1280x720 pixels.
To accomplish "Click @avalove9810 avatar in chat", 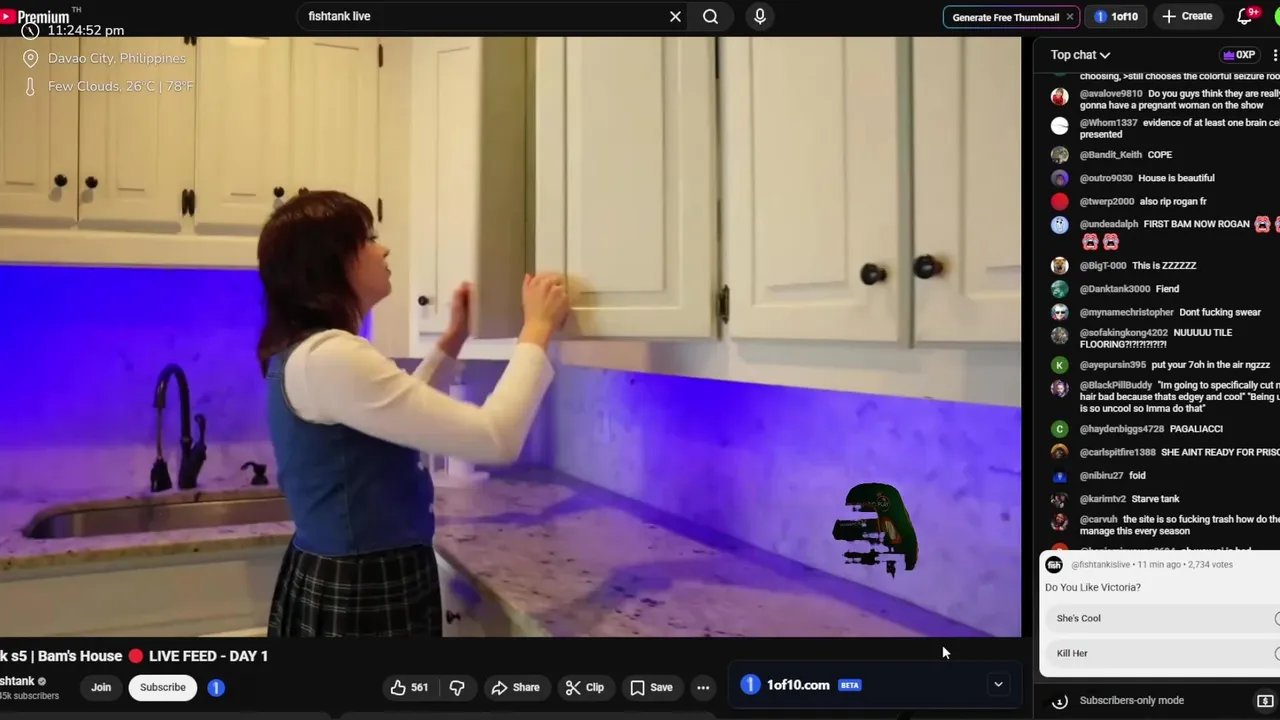I will click(x=1059, y=97).
